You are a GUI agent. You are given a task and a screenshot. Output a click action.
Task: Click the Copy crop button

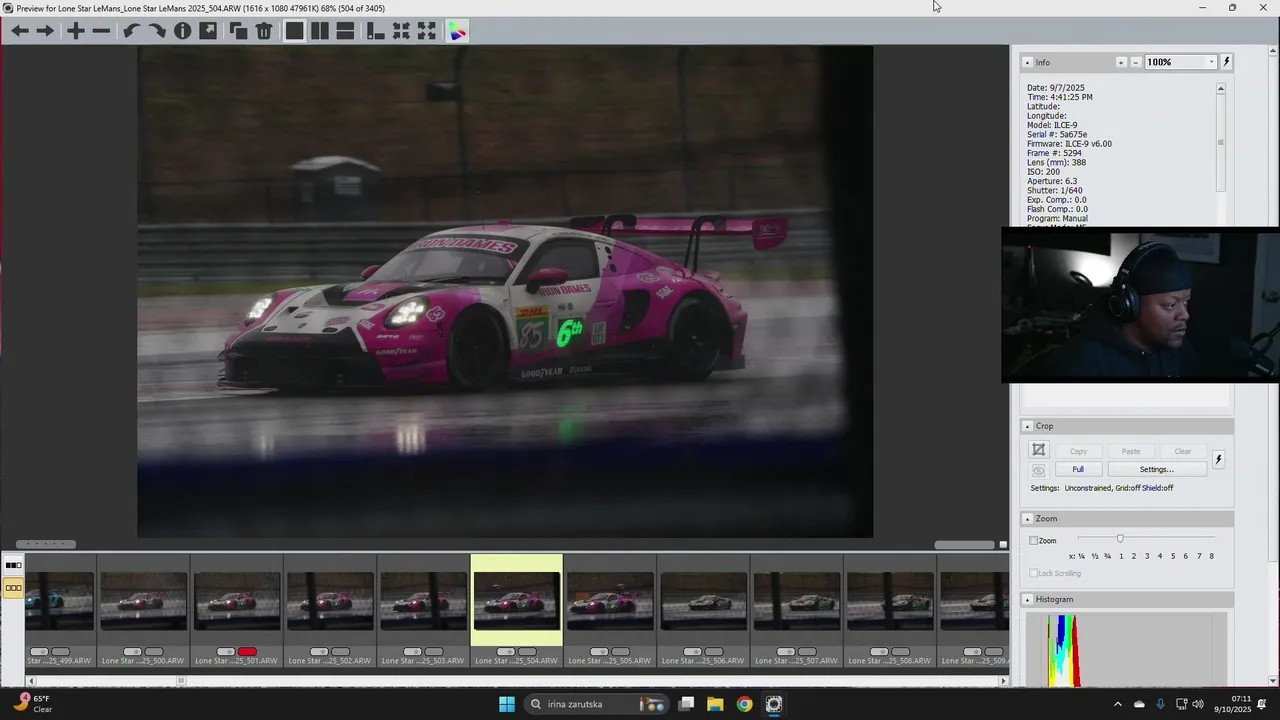pos(1078,451)
